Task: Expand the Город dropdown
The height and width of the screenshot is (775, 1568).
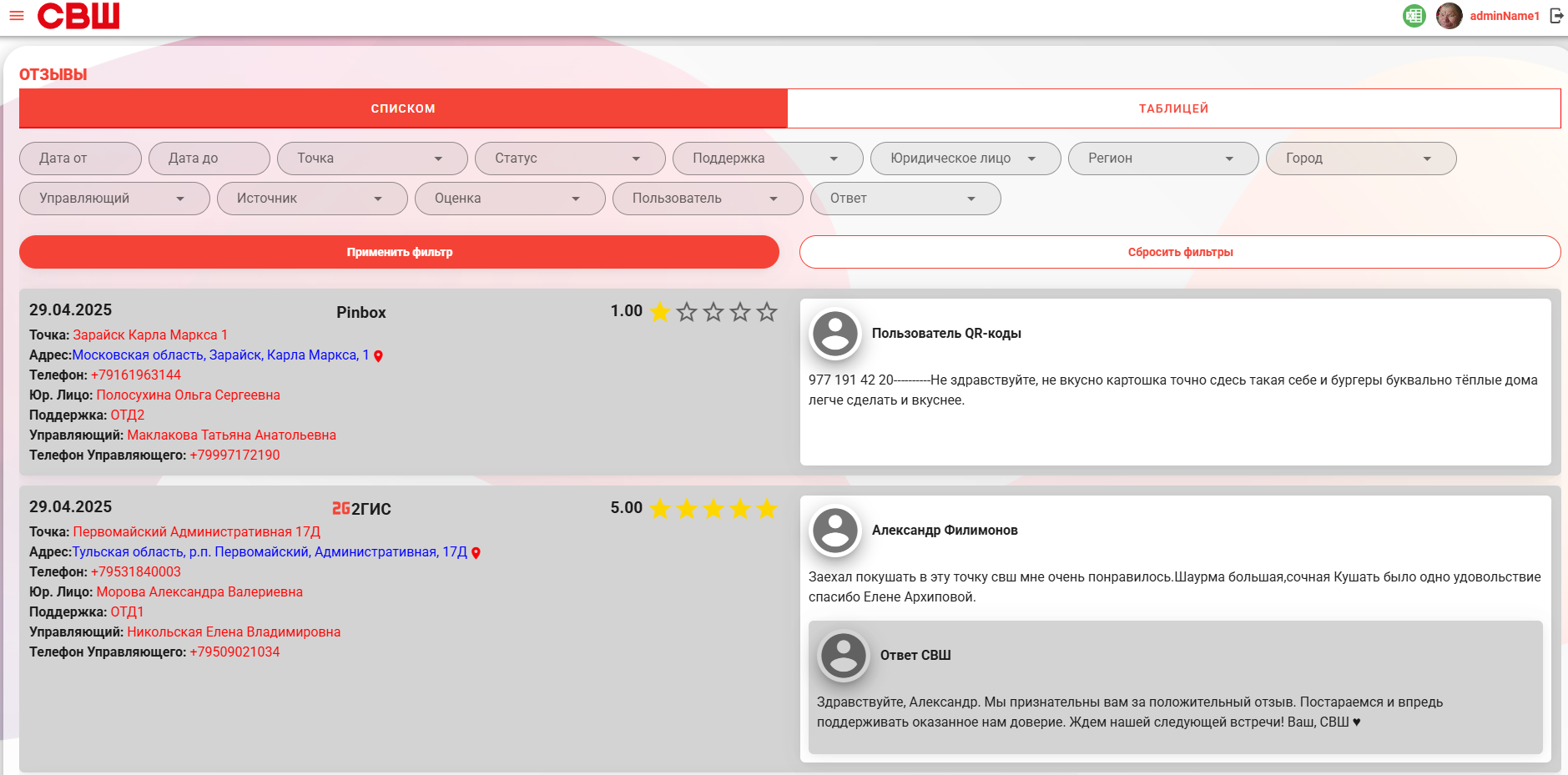Action: coord(1361,159)
